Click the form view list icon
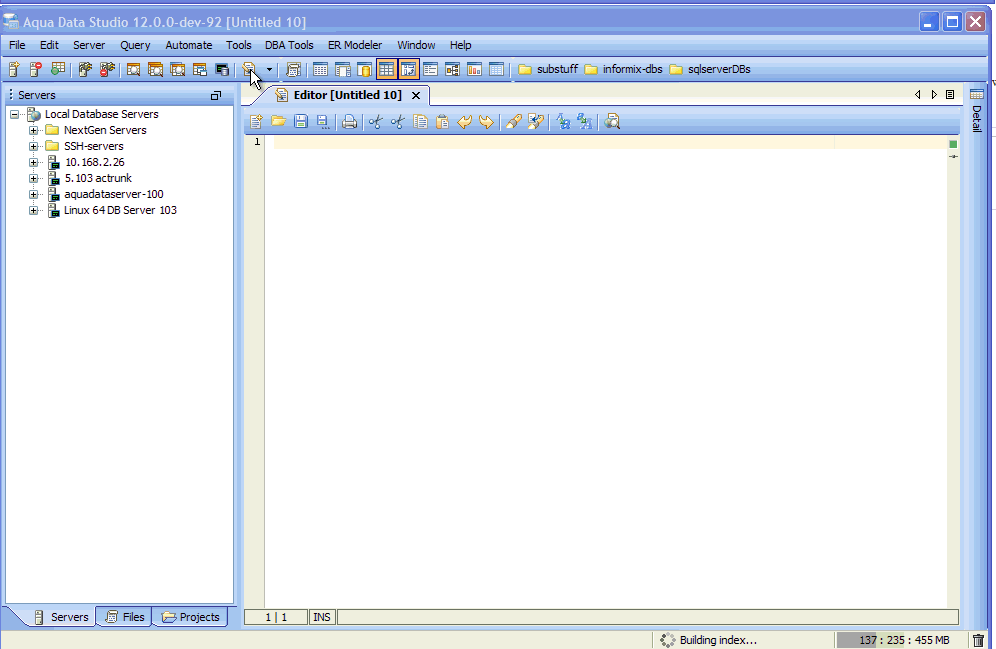996x649 pixels. pyautogui.click(x=430, y=69)
